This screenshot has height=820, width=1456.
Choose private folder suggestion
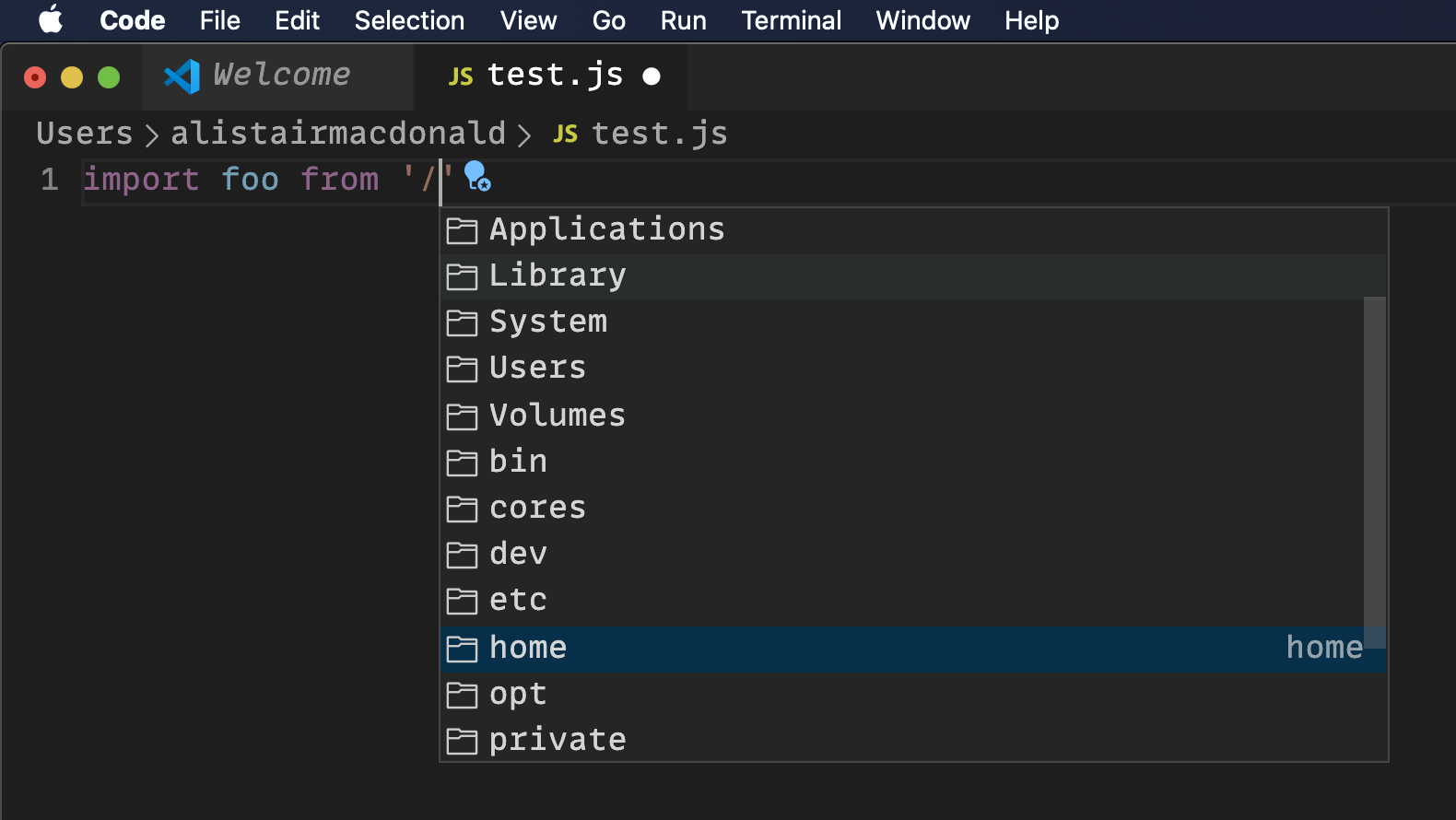coord(914,741)
